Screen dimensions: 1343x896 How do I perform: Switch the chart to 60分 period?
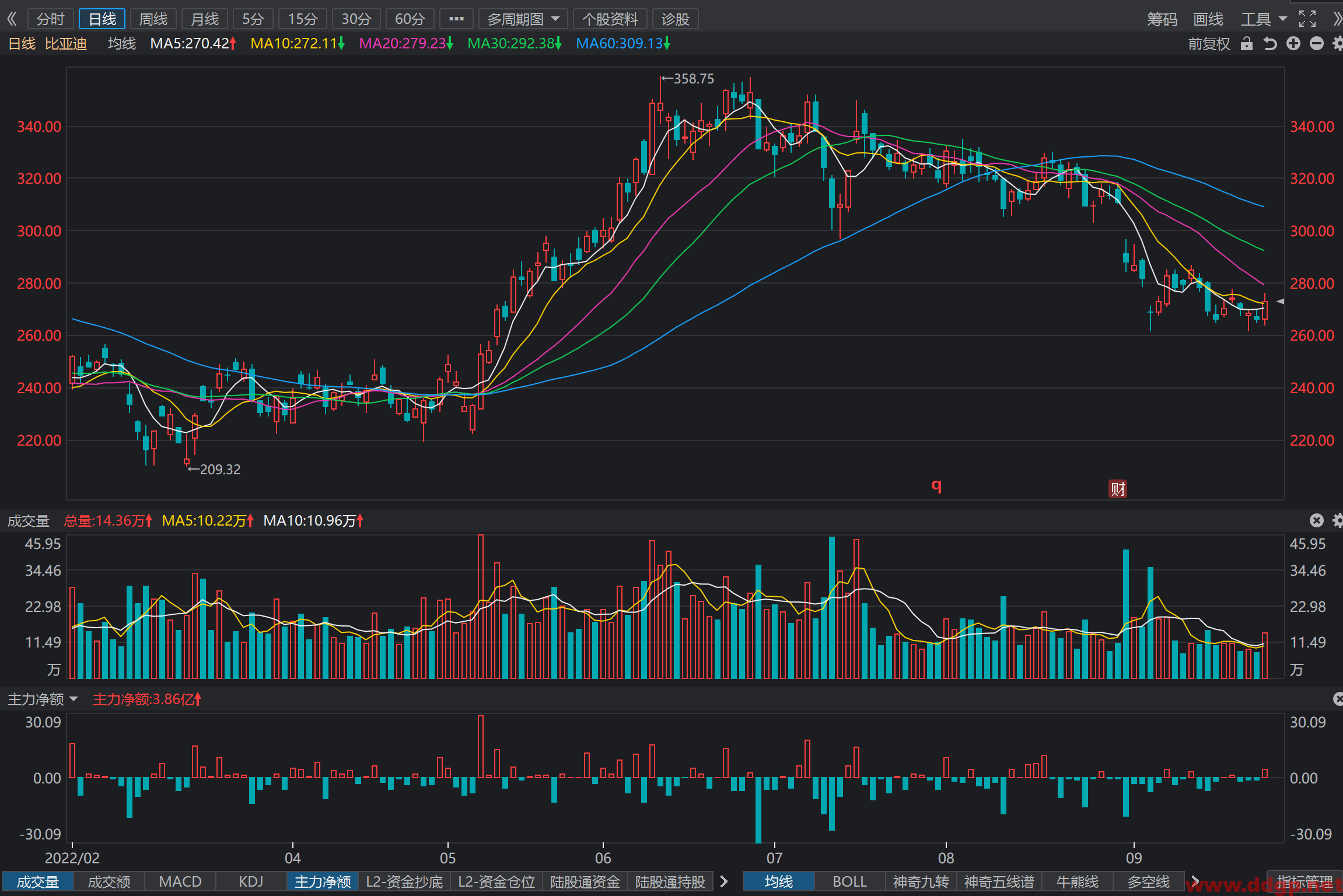point(410,19)
